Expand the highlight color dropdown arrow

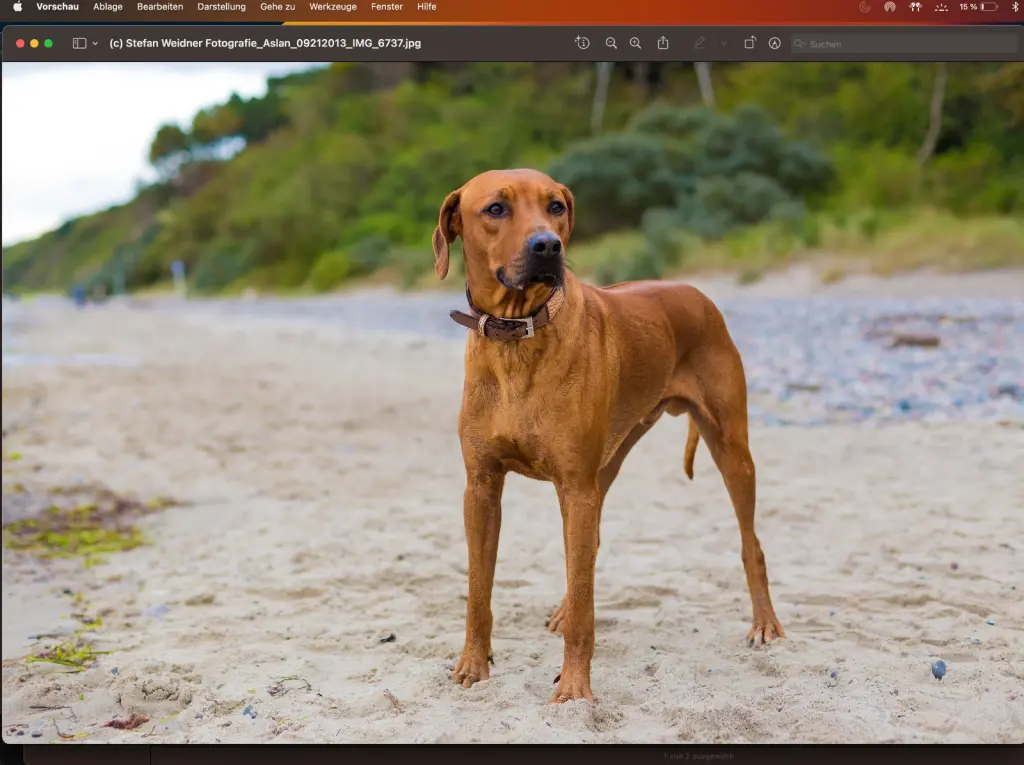724,43
